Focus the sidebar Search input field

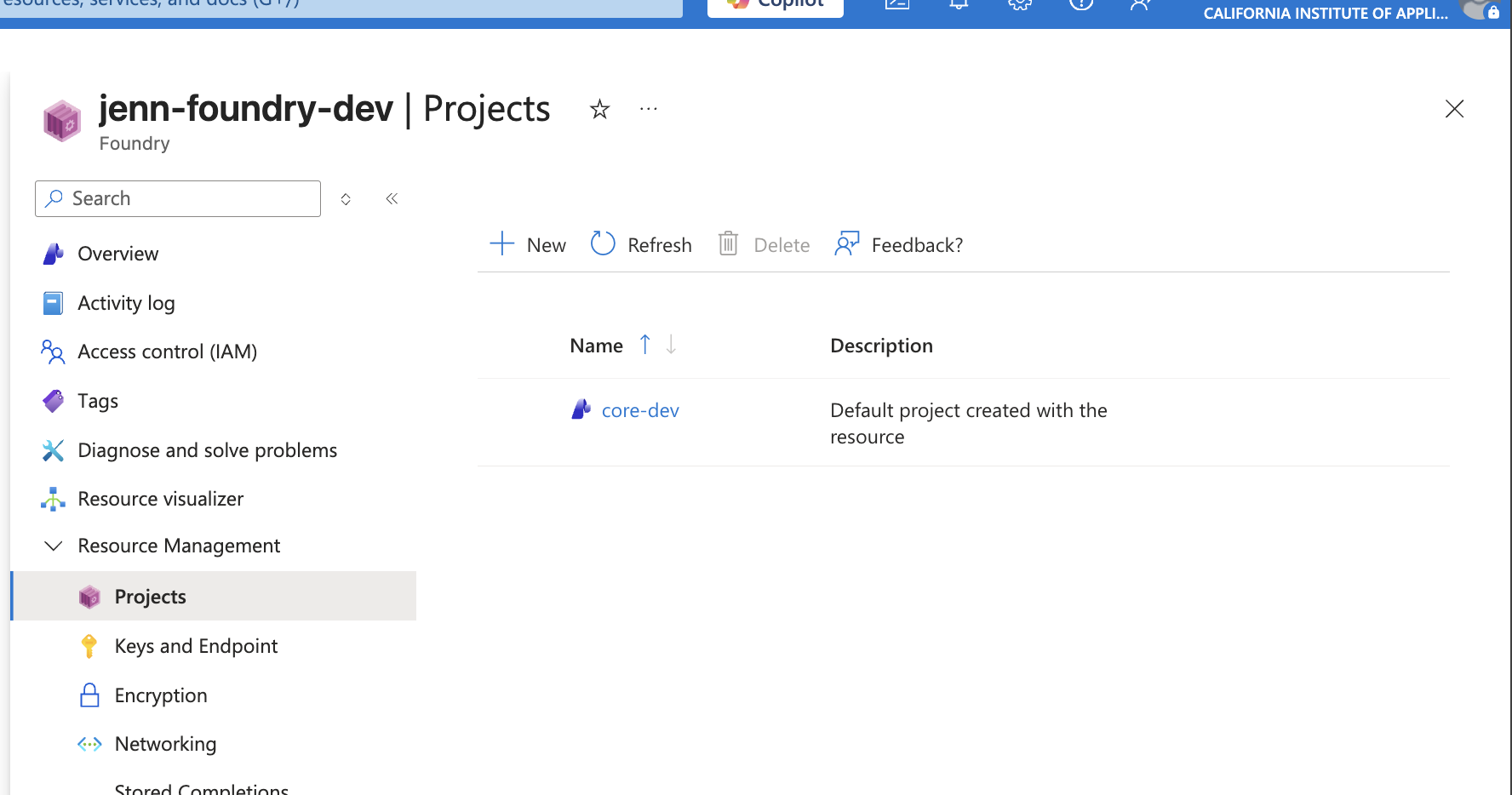pos(178,198)
